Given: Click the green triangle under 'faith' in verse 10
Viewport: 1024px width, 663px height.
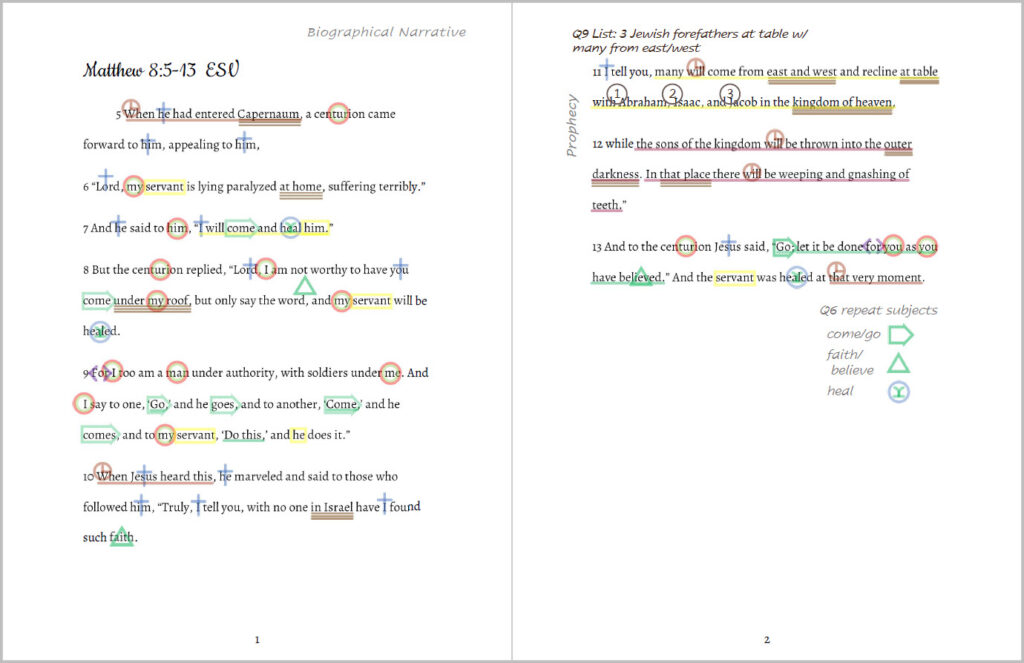Looking at the screenshot, I should pos(121,536).
